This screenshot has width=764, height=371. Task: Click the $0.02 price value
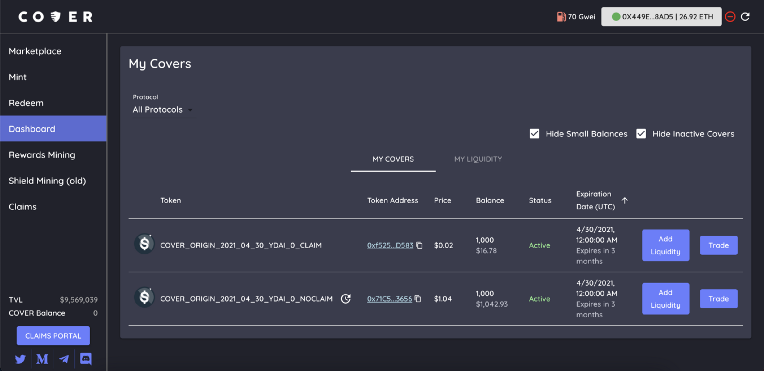[443, 245]
